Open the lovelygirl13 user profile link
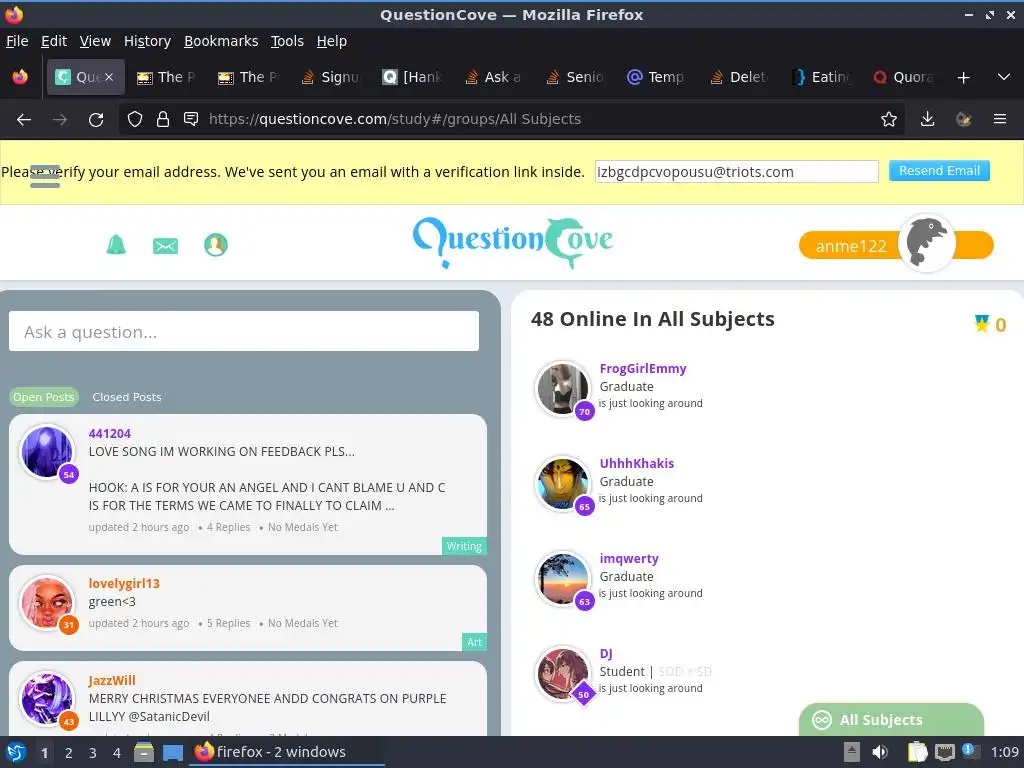The height and width of the screenshot is (768, 1024). (124, 583)
